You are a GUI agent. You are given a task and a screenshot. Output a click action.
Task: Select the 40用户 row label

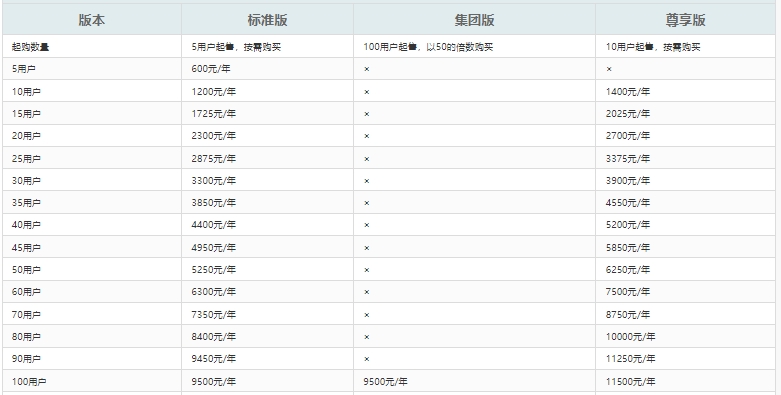26,225
